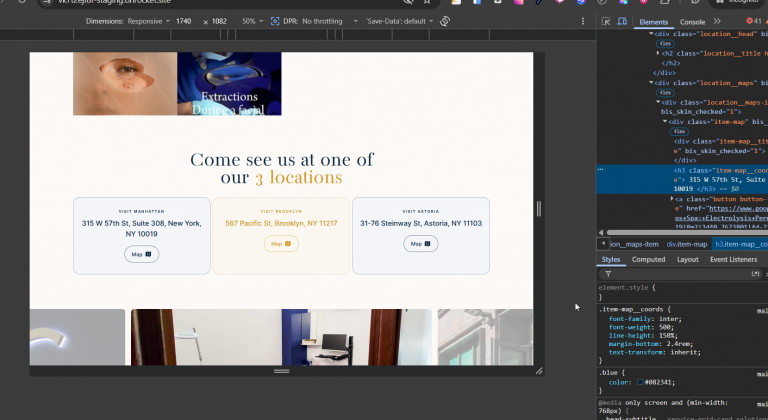Click the freckled face photo thumbnail

[x=125, y=84]
